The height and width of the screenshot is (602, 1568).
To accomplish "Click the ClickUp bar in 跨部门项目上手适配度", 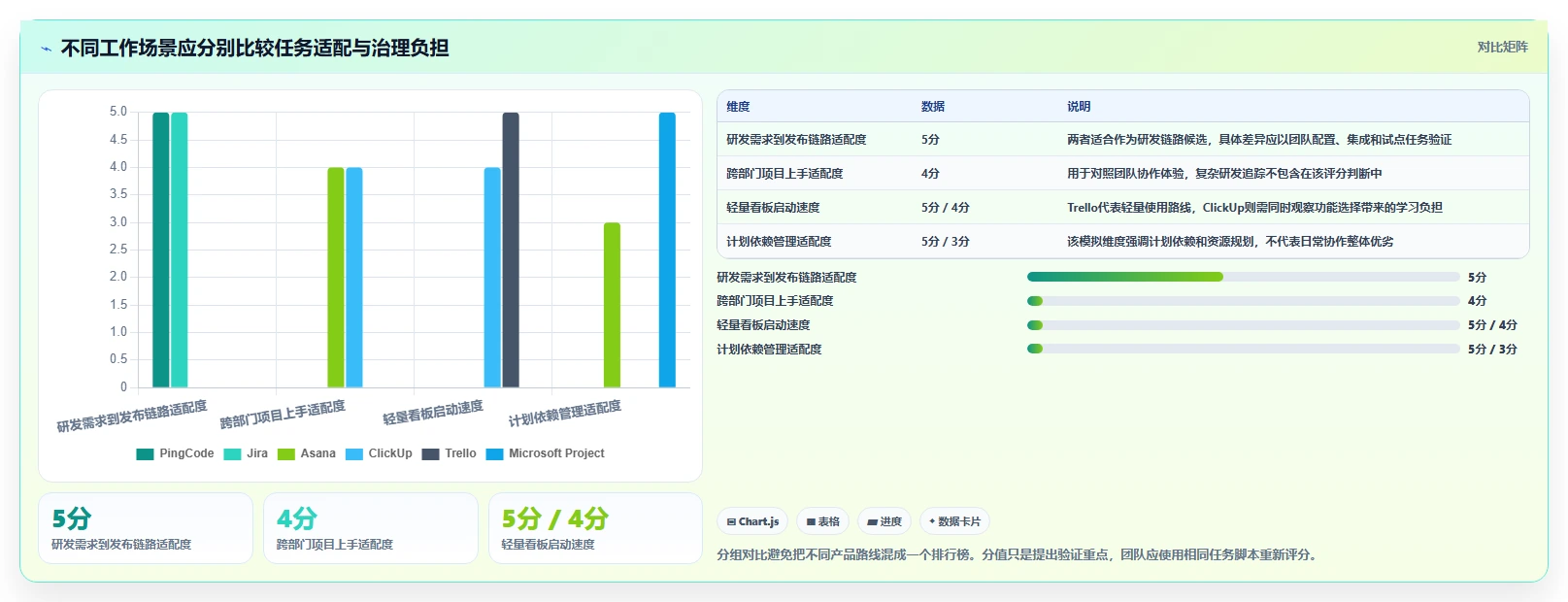I will click(354, 278).
